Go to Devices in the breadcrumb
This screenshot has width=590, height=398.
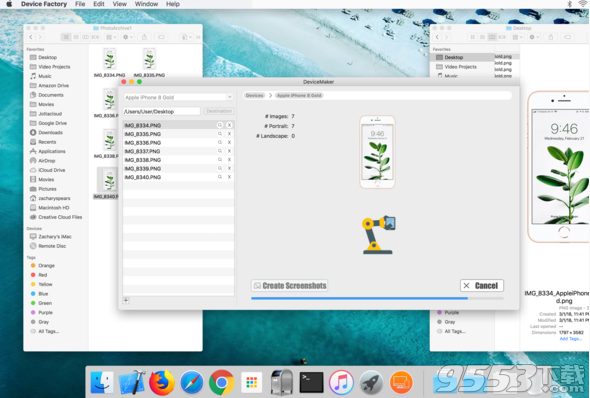click(x=255, y=96)
